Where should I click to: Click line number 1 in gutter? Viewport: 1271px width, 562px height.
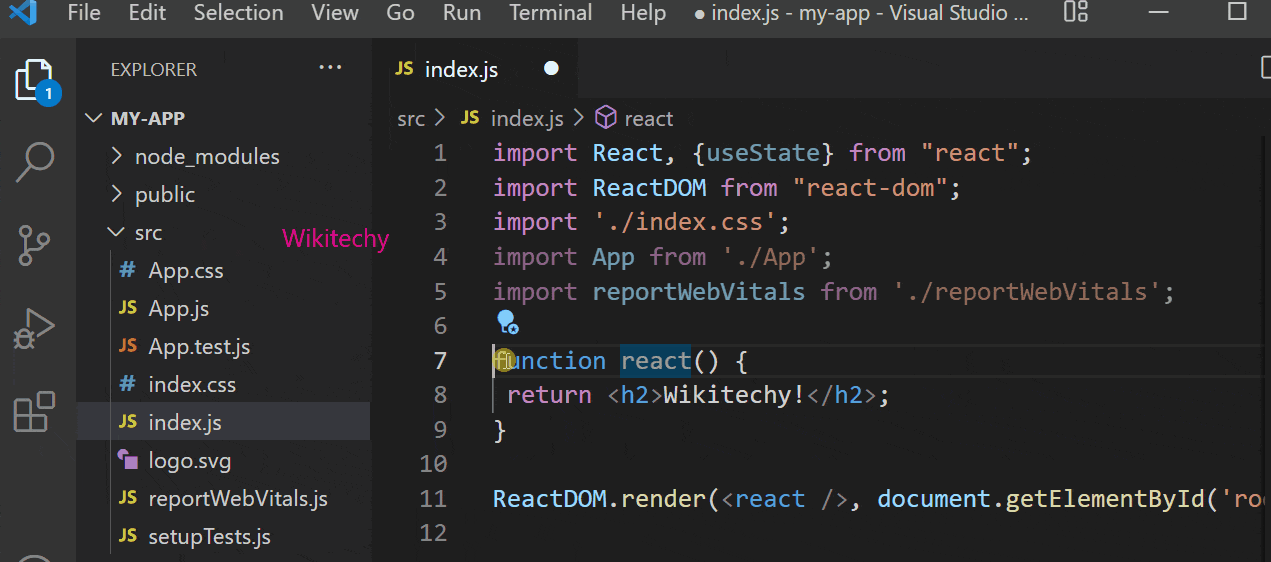(440, 153)
